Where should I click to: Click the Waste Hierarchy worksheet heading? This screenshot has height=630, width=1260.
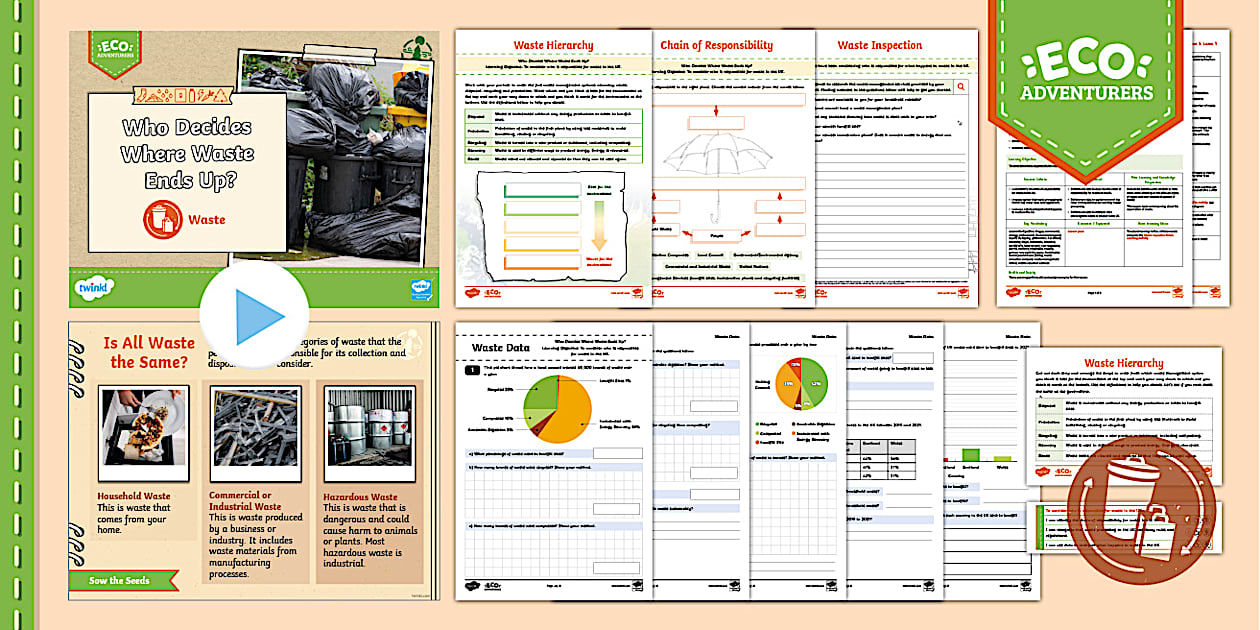553,45
